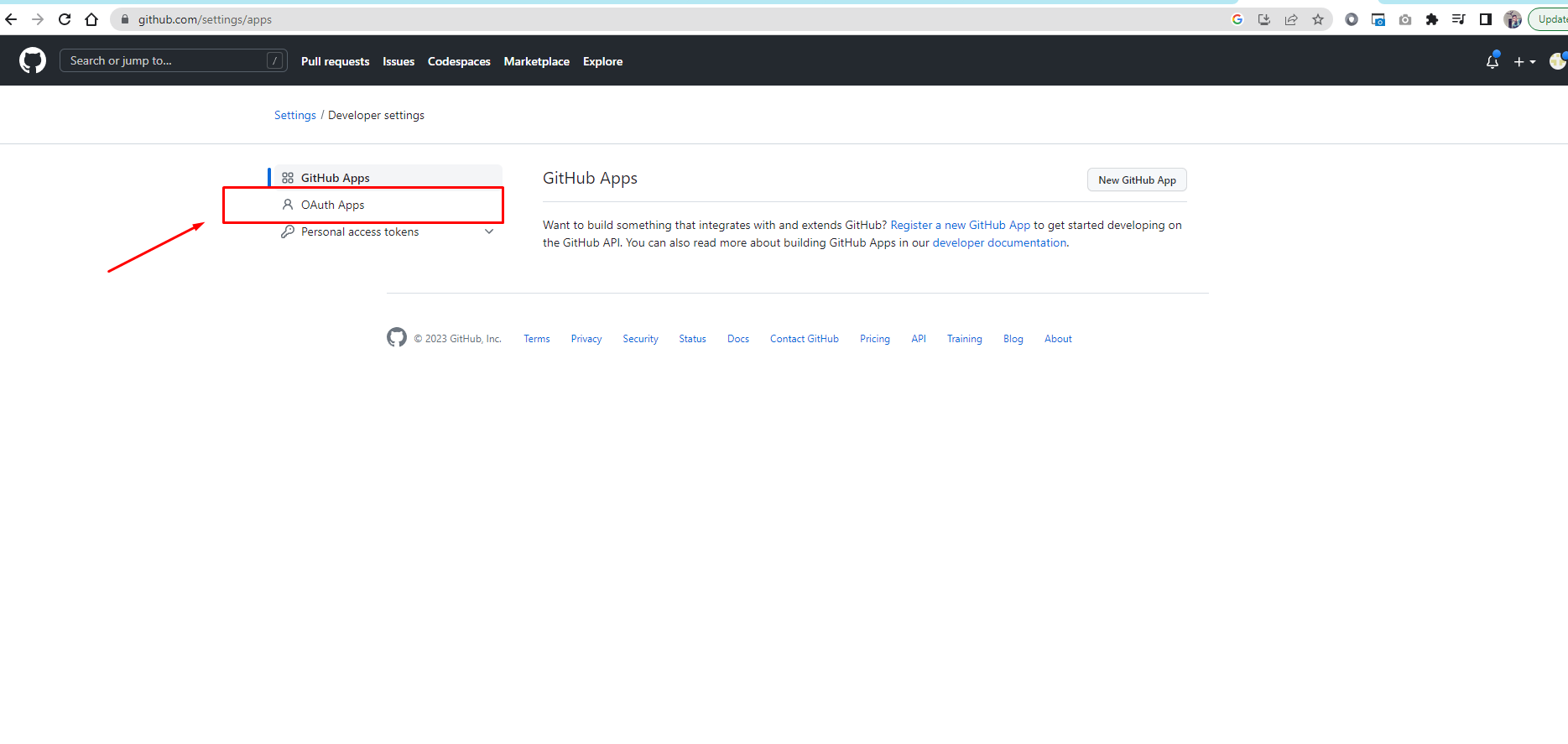Image resolution: width=1568 pixels, height=744 pixels.
Task: Reload the page with refresh icon
Action: [x=65, y=19]
